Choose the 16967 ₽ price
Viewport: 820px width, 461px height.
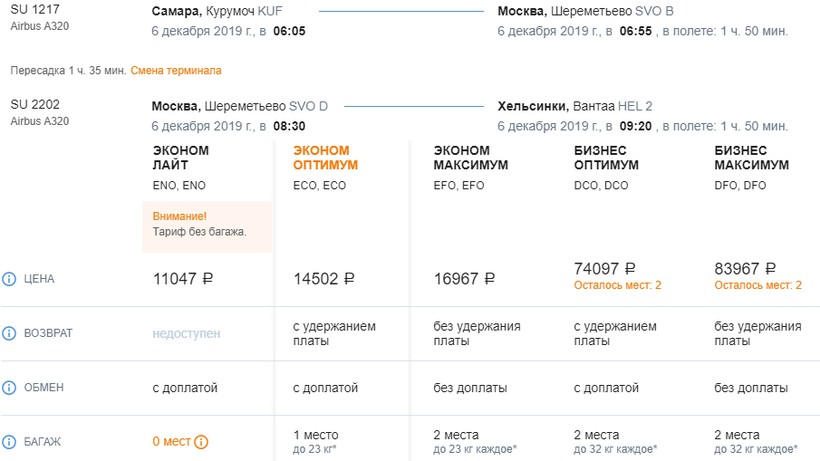tap(465, 279)
